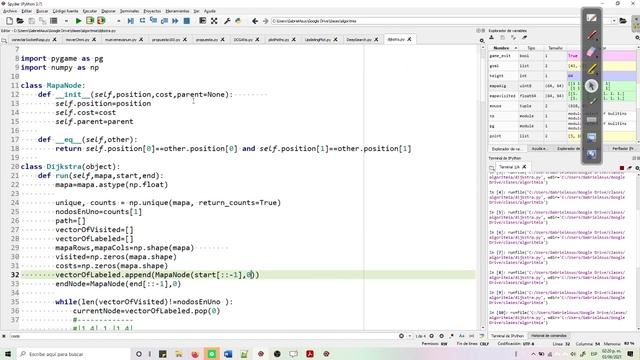Open the Archivo menu
The height and width of the screenshot is (360, 640).
point(10,11)
